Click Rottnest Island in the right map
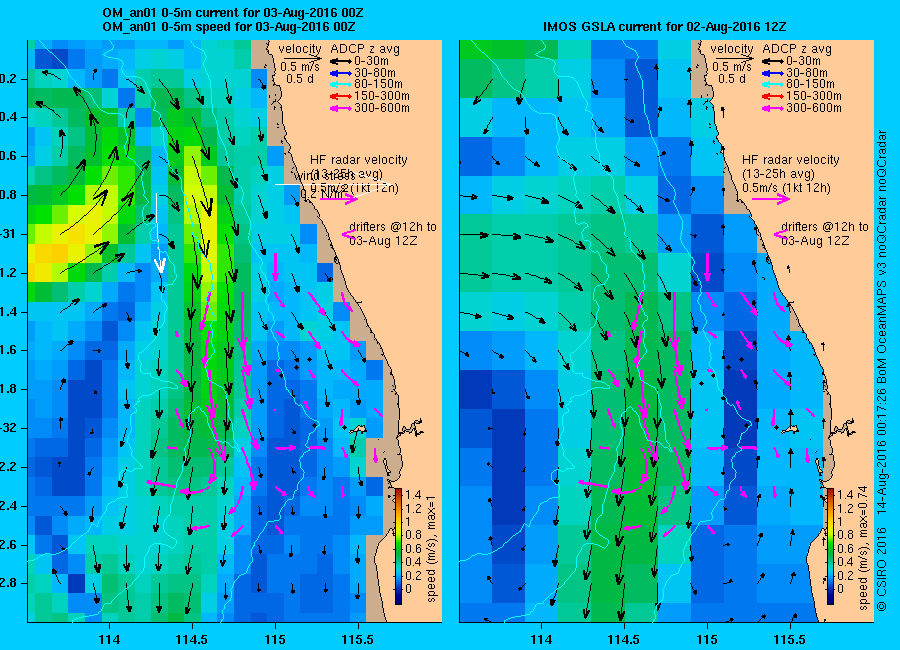 point(790,429)
